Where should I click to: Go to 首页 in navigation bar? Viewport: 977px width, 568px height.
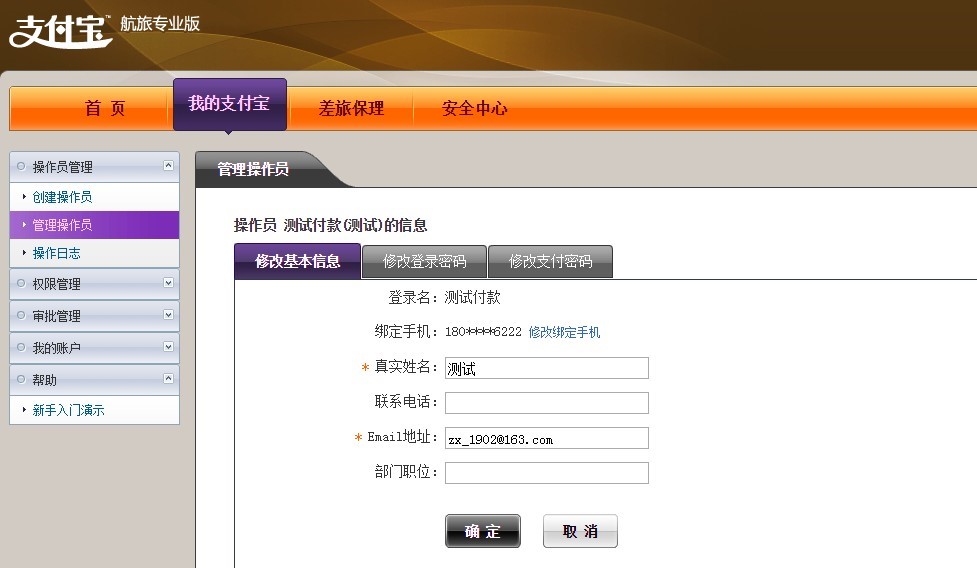click(x=105, y=108)
